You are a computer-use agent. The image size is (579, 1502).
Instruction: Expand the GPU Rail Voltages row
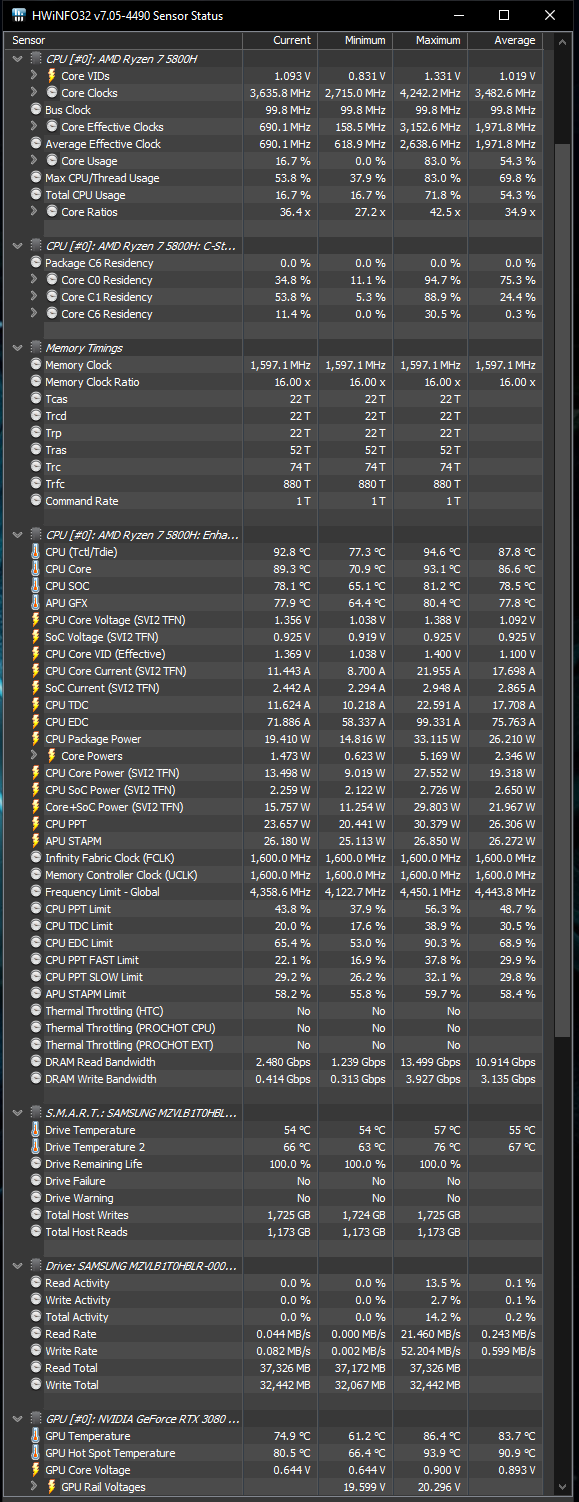(36, 1487)
